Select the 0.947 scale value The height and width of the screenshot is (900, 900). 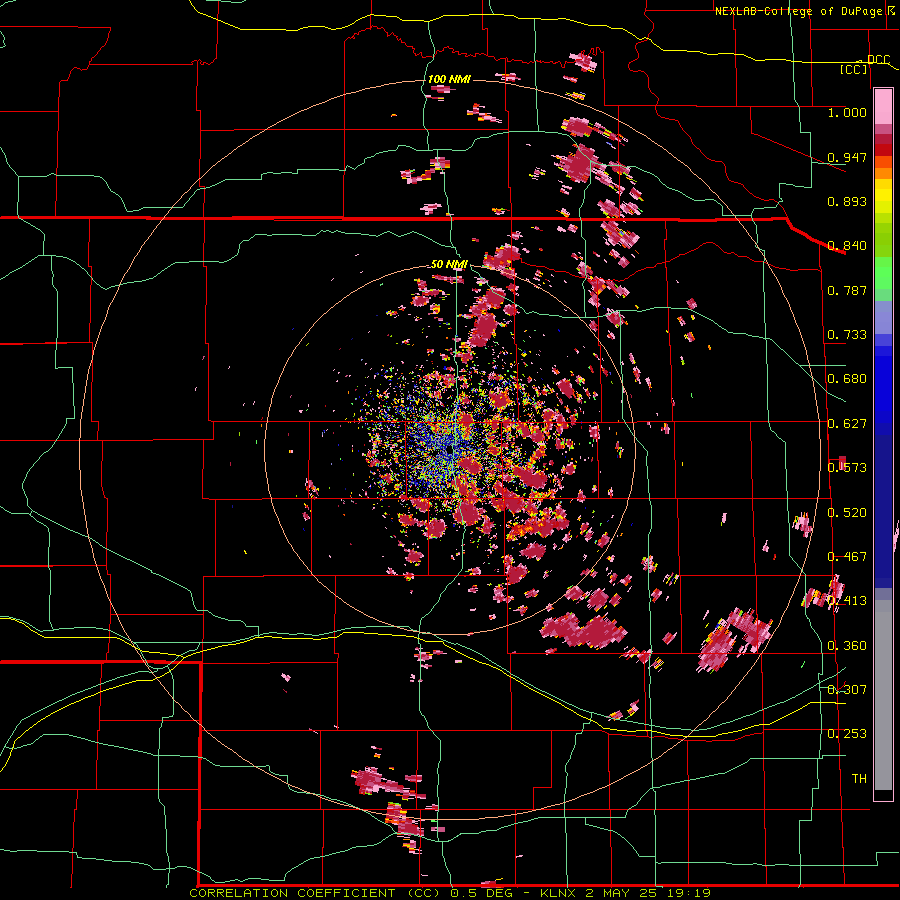point(847,157)
